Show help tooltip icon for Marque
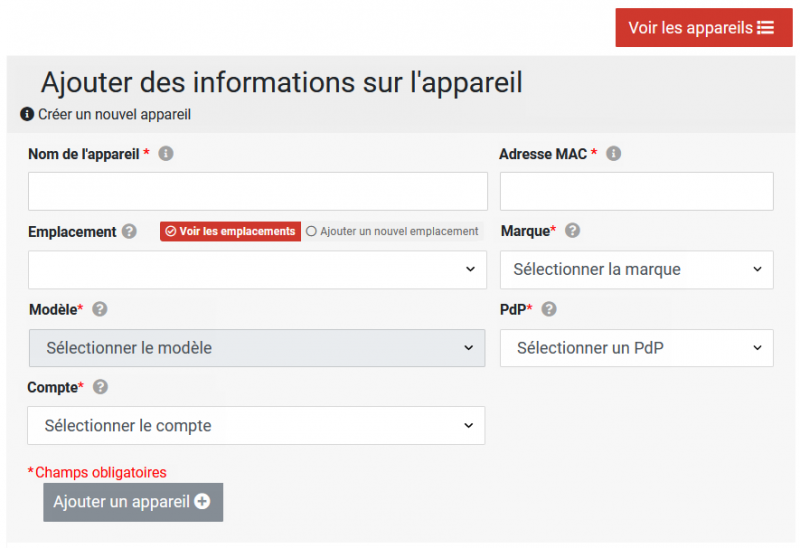The image size is (800, 548). coord(572,231)
